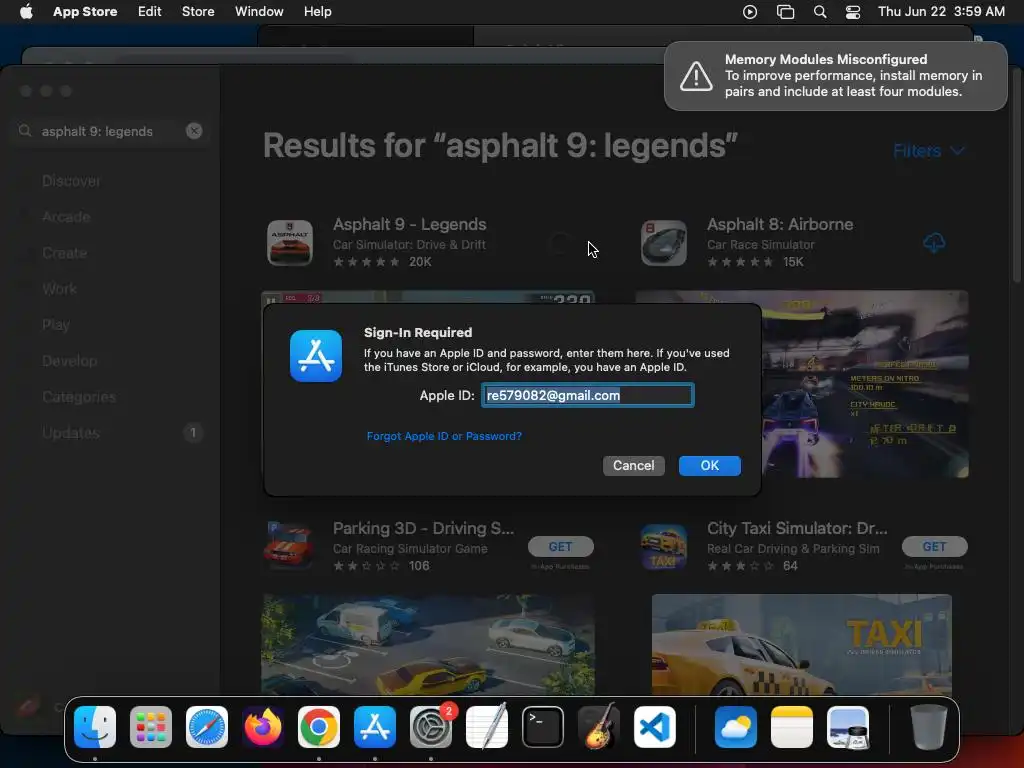Open the Store menu
The width and height of the screenshot is (1024, 768).
point(198,11)
